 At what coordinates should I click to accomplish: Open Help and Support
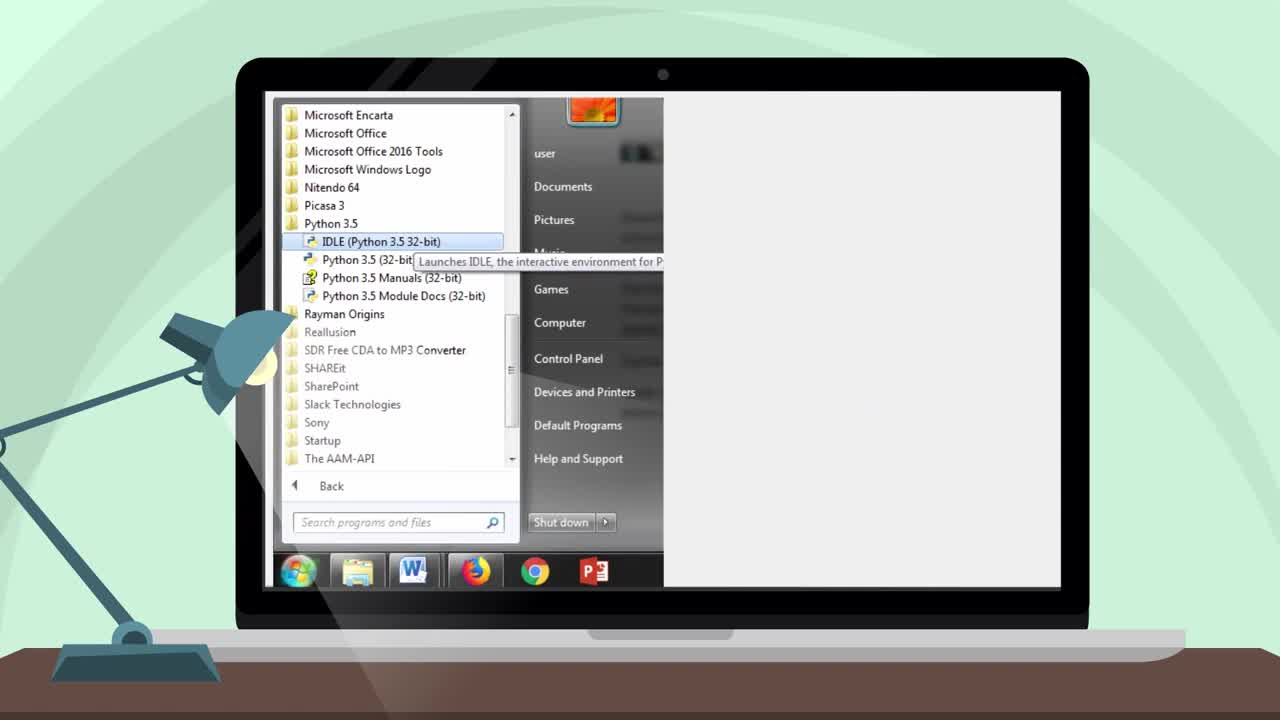pos(578,459)
